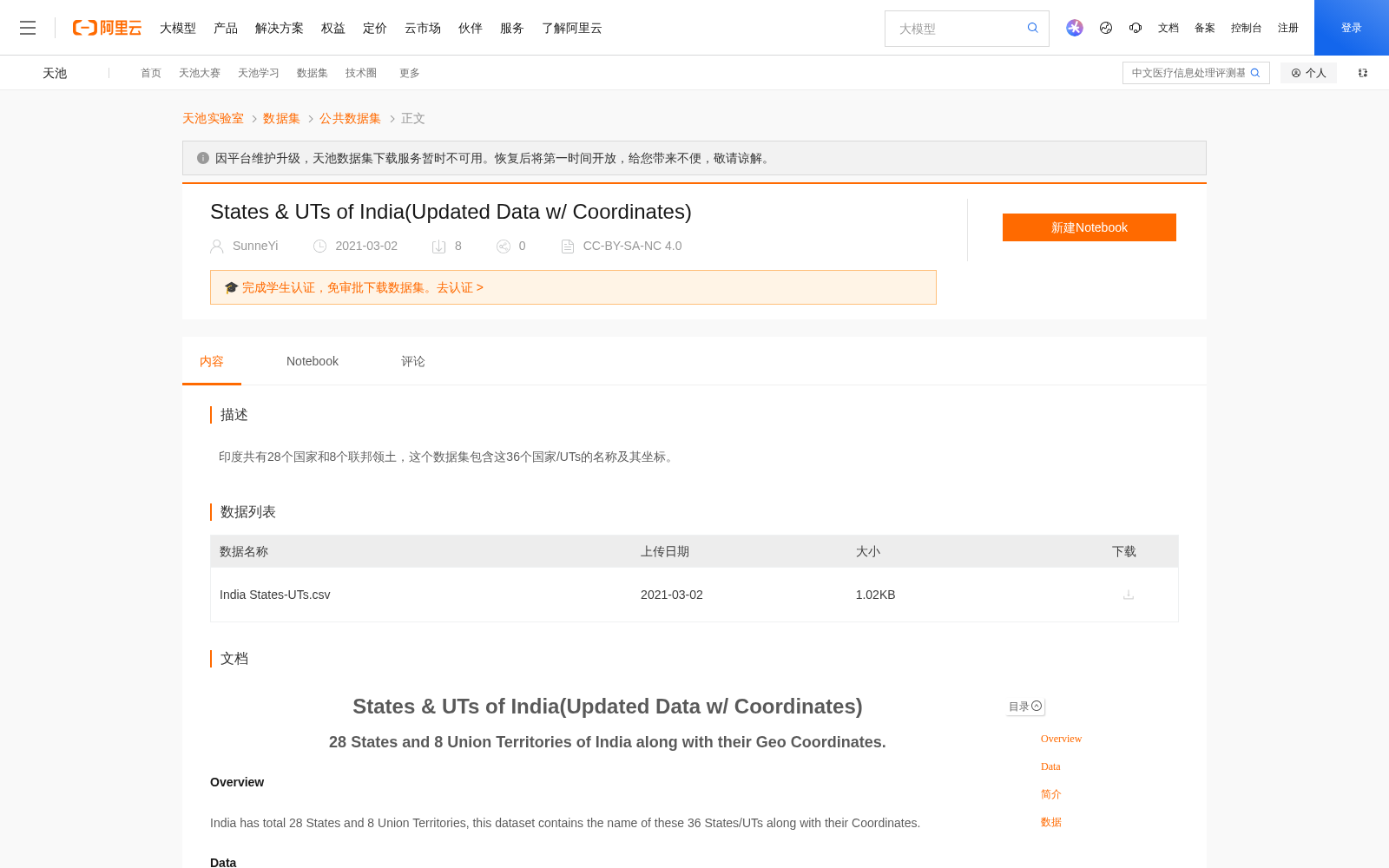Open 天池大赛 navigation item

point(200,73)
